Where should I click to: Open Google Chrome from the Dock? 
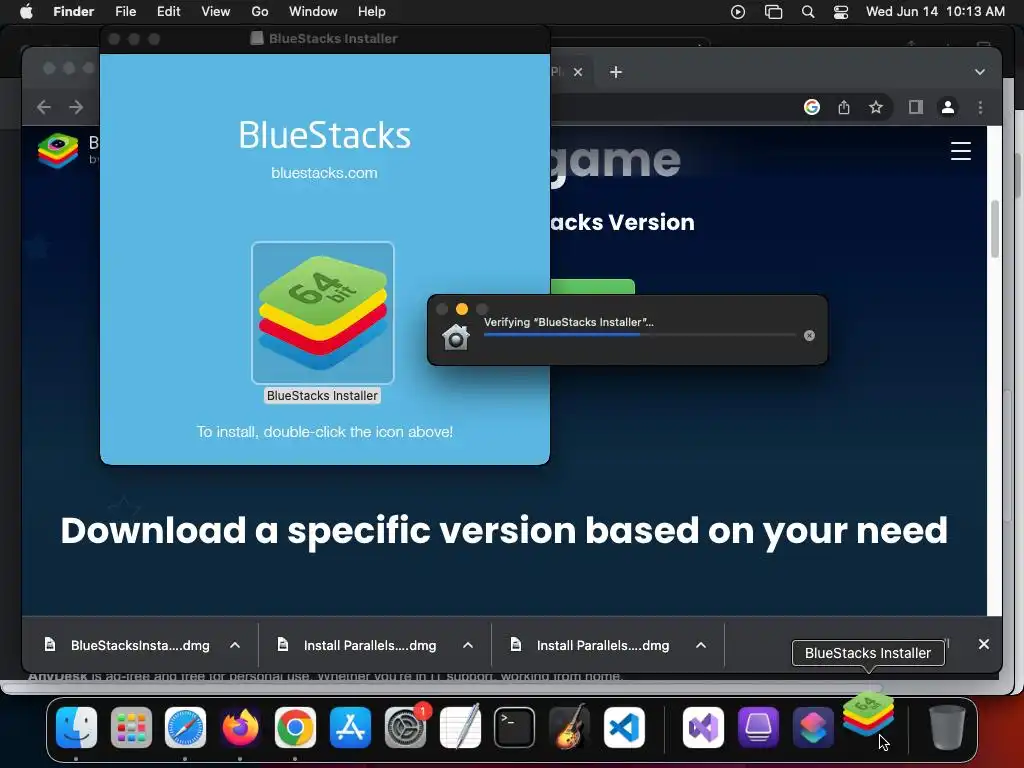click(x=295, y=728)
